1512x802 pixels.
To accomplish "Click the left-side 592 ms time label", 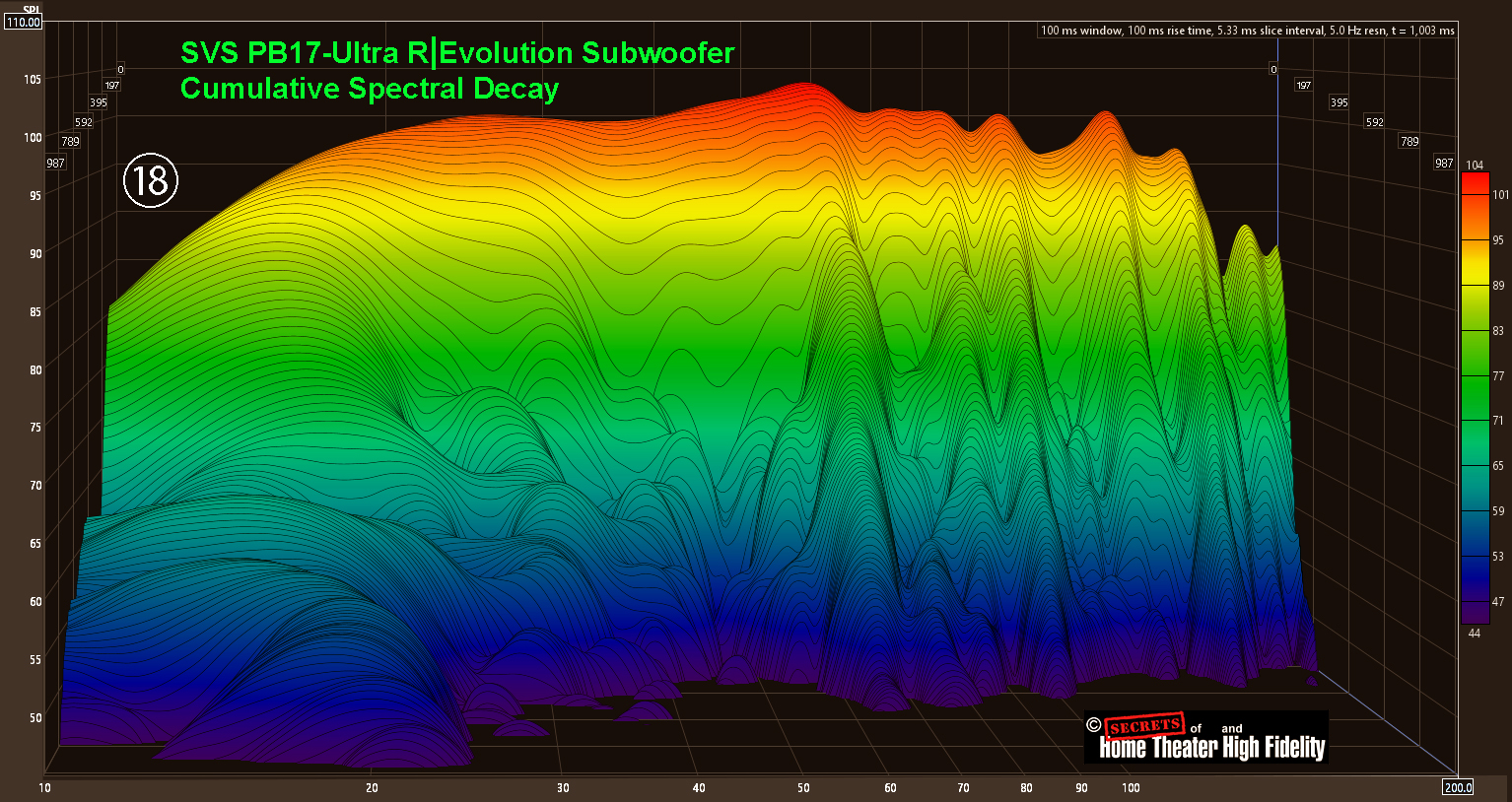I will click(84, 122).
